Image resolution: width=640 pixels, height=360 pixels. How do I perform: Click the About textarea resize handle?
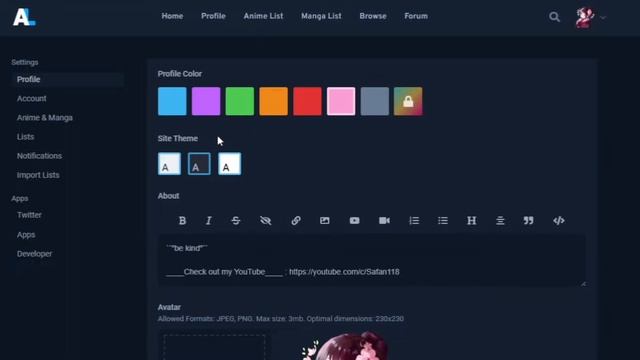click(x=583, y=284)
